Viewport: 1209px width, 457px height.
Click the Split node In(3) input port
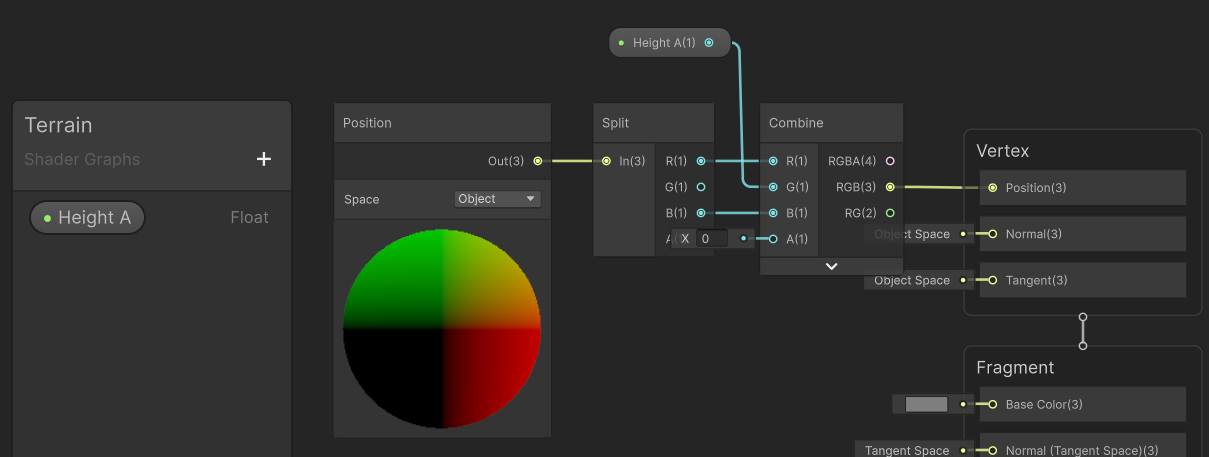(607, 161)
